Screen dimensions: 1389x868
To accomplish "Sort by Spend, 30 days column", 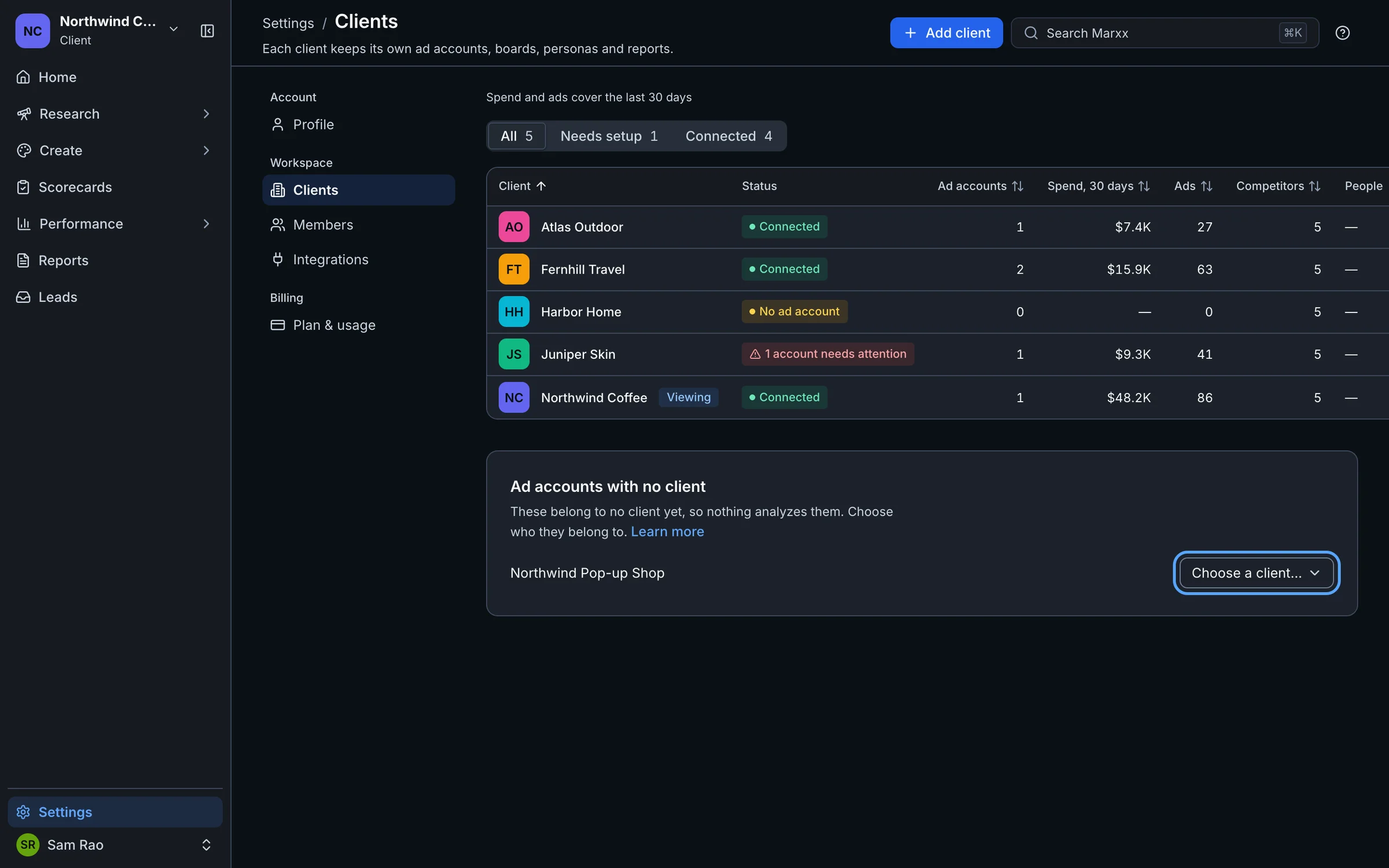I will click(1098, 186).
